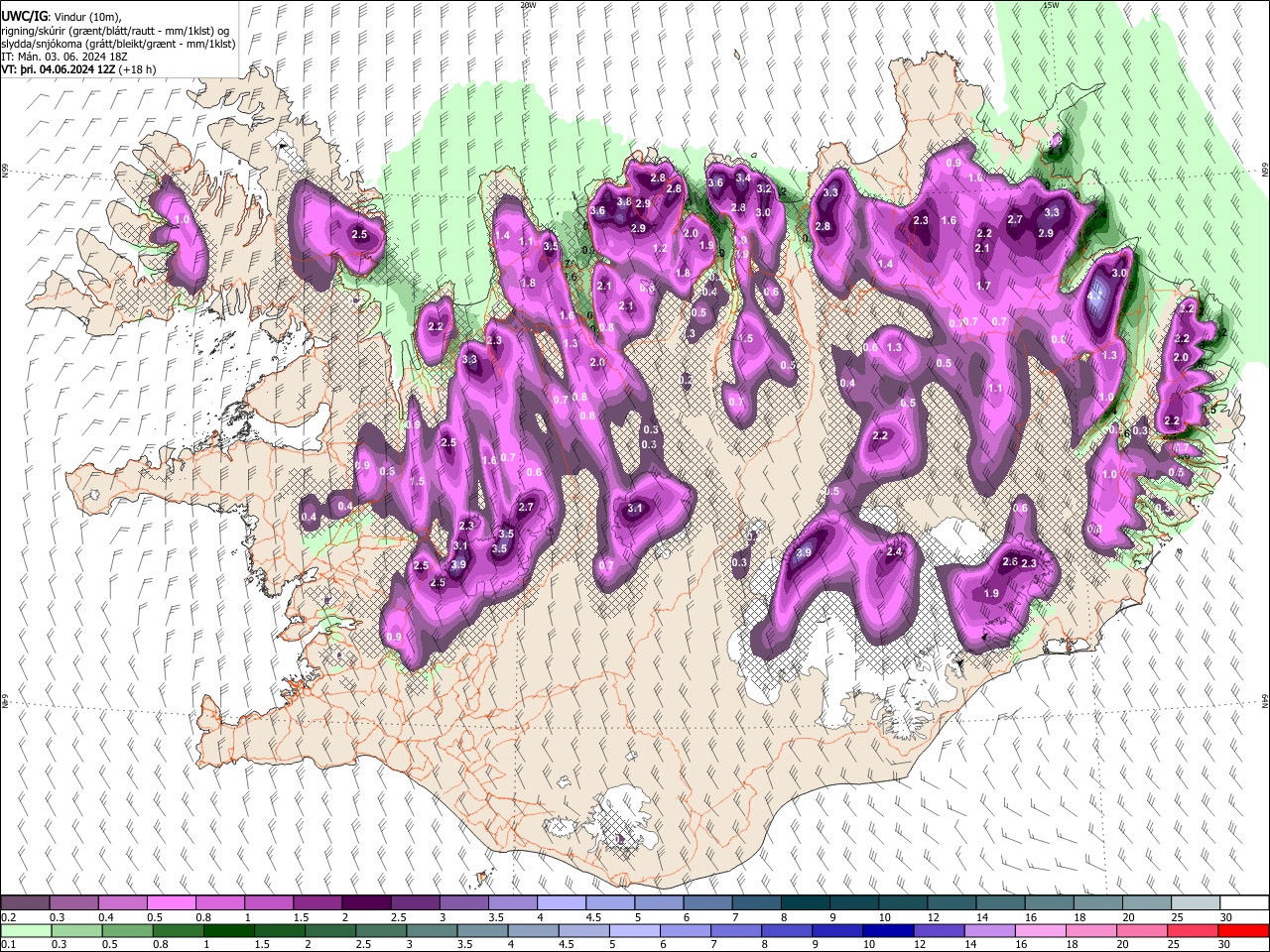Pick the navy blue 10 rain legend swatch

[887, 930]
